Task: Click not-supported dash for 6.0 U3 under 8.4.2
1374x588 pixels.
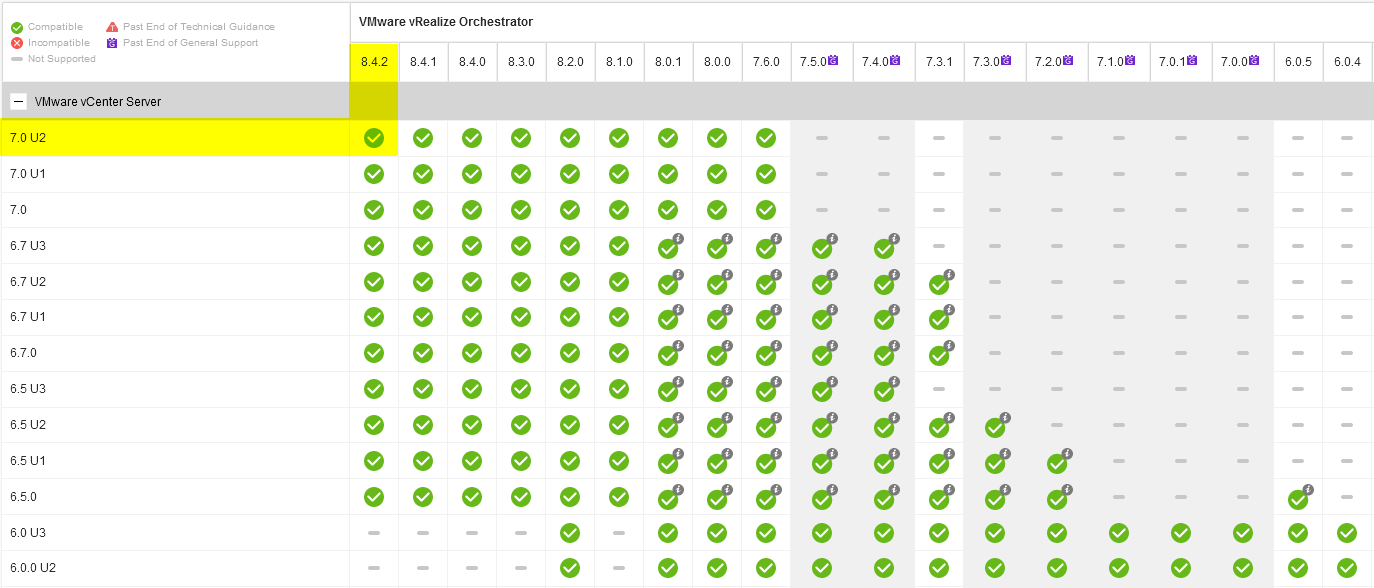Action: 374,533
